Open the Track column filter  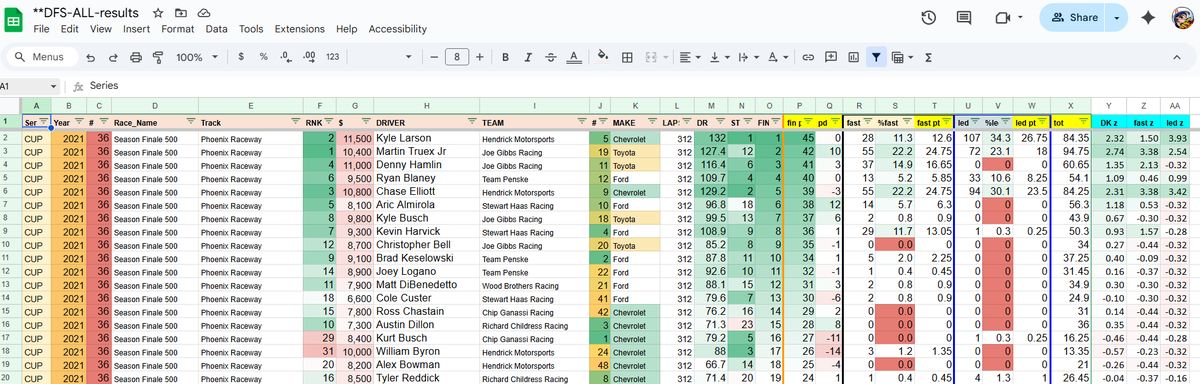coord(295,122)
